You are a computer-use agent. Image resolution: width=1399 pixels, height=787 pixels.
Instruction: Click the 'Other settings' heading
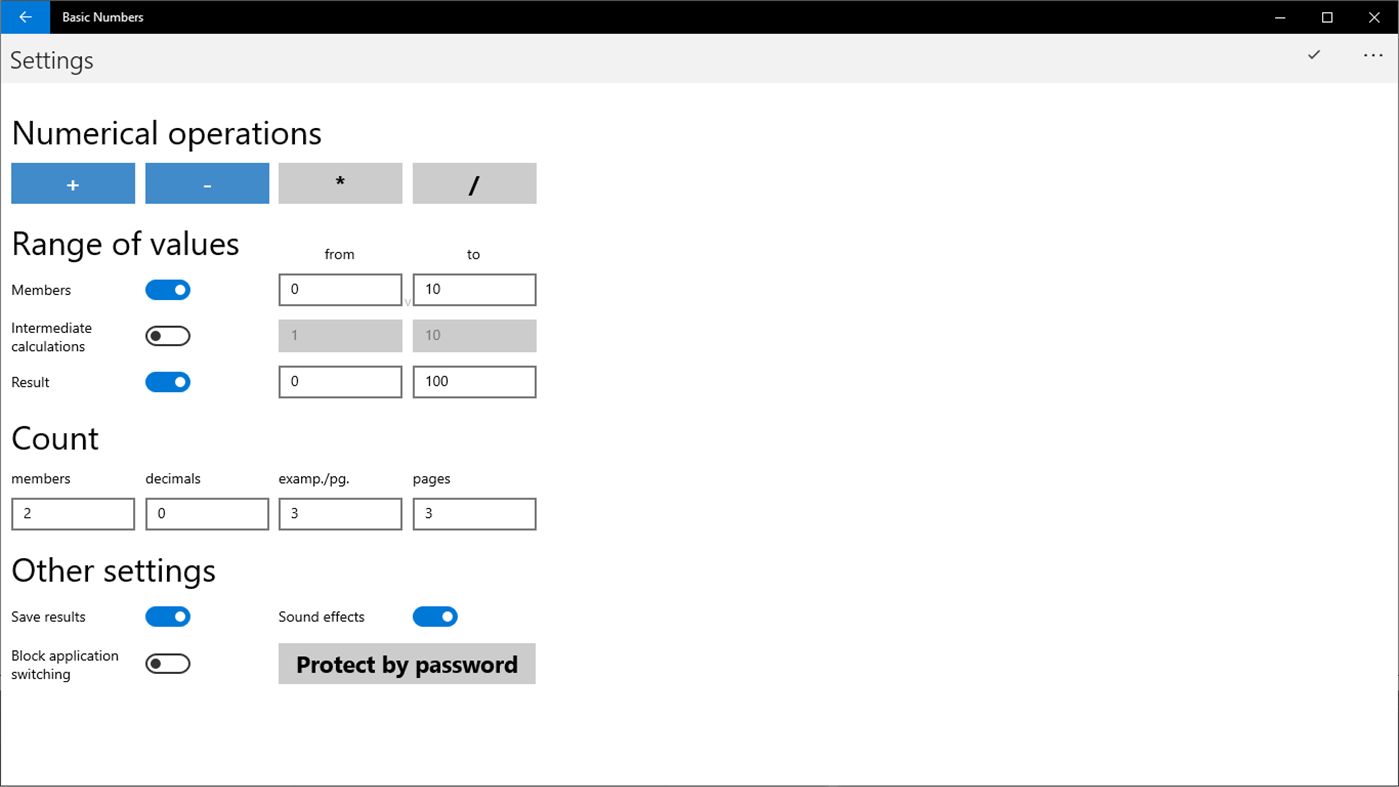(113, 570)
